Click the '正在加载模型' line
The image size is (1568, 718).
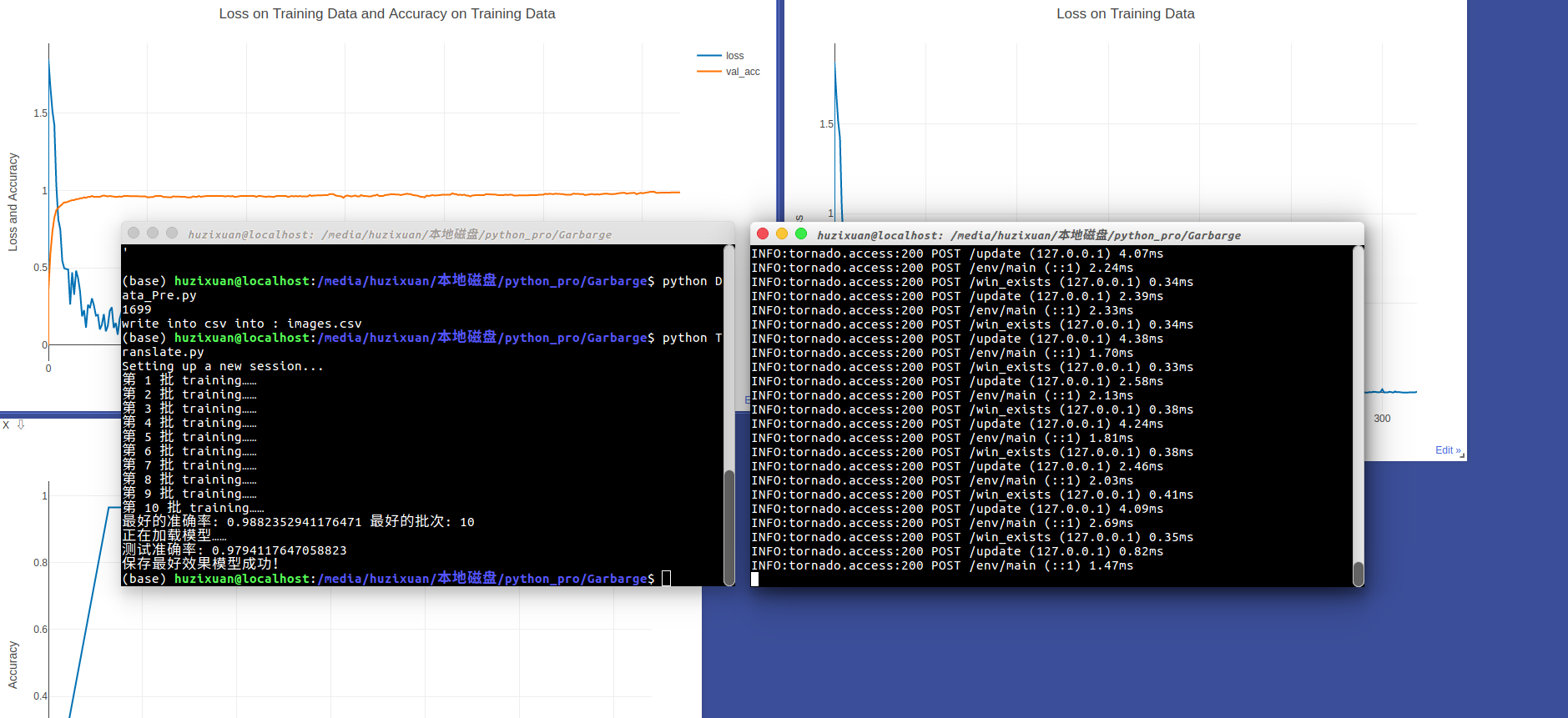pyautogui.click(x=174, y=536)
